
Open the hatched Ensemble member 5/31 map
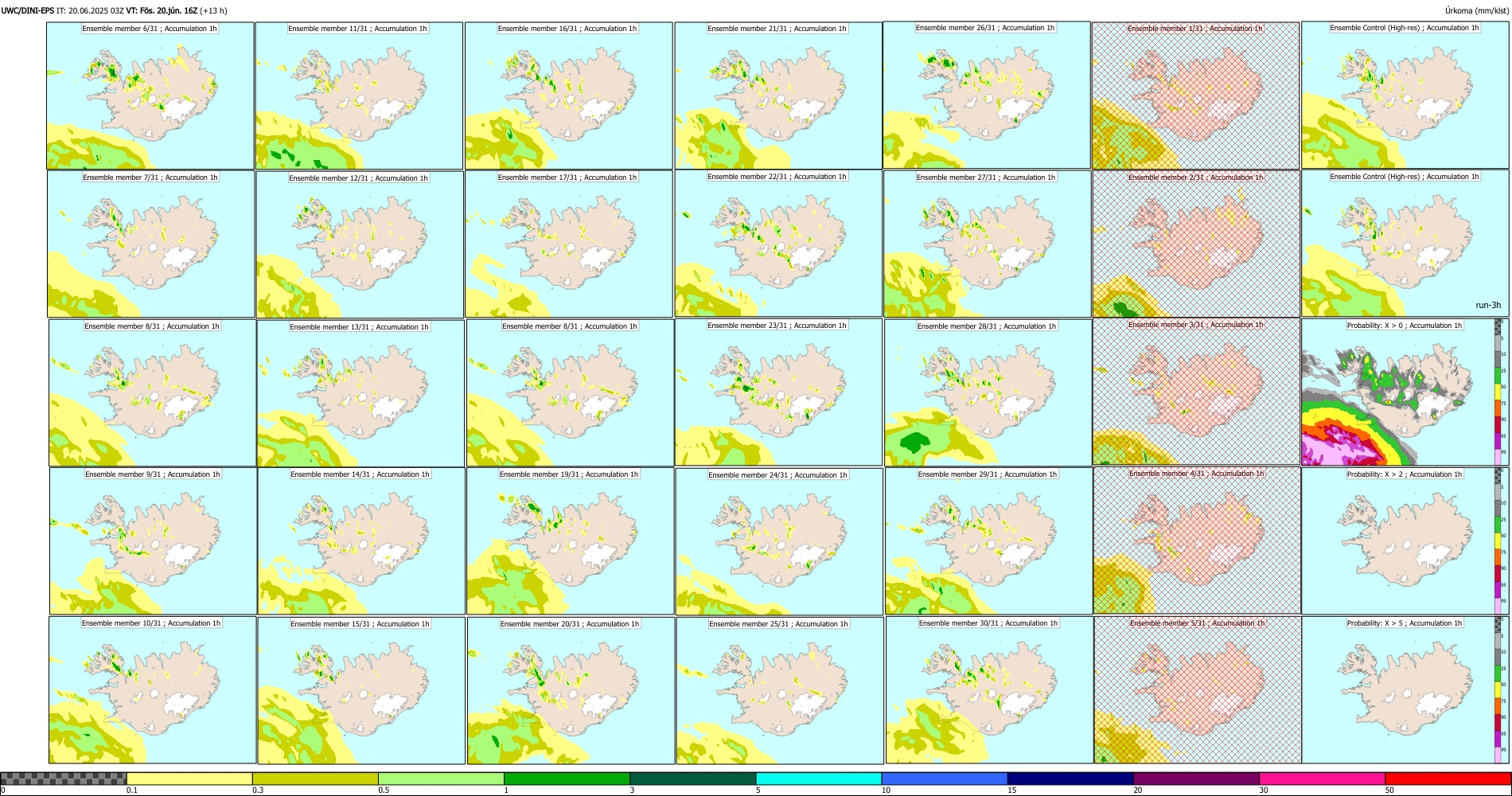1198,690
